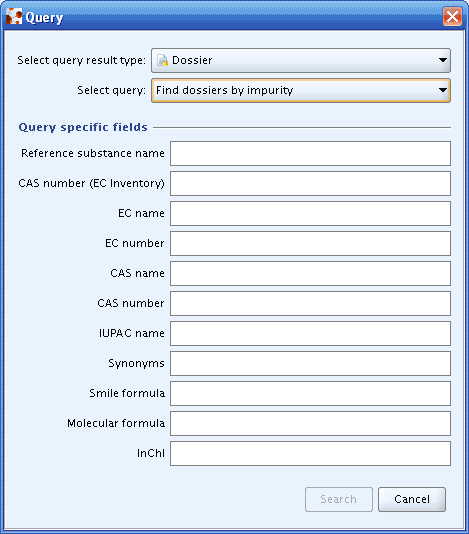Focus the CAS number input field
Screen dimensions: 469x534
(x=310, y=303)
